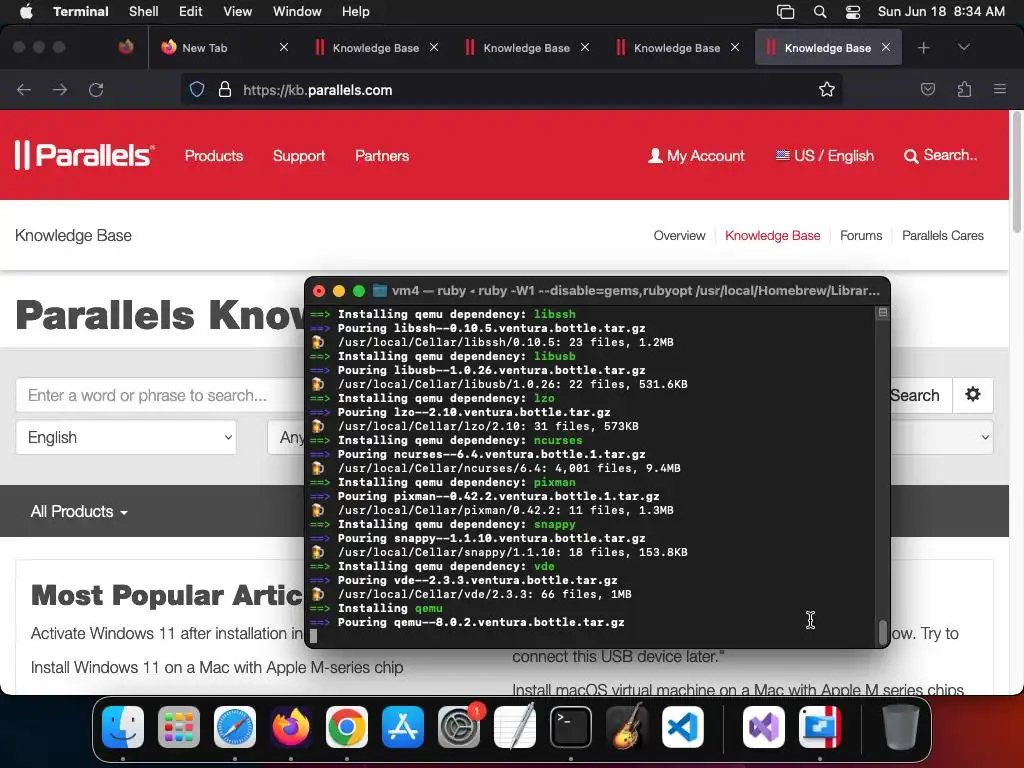This screenshot has width=1024, height=768.
Task: Open System Settings from the Dock
Action: coord(458,727)
